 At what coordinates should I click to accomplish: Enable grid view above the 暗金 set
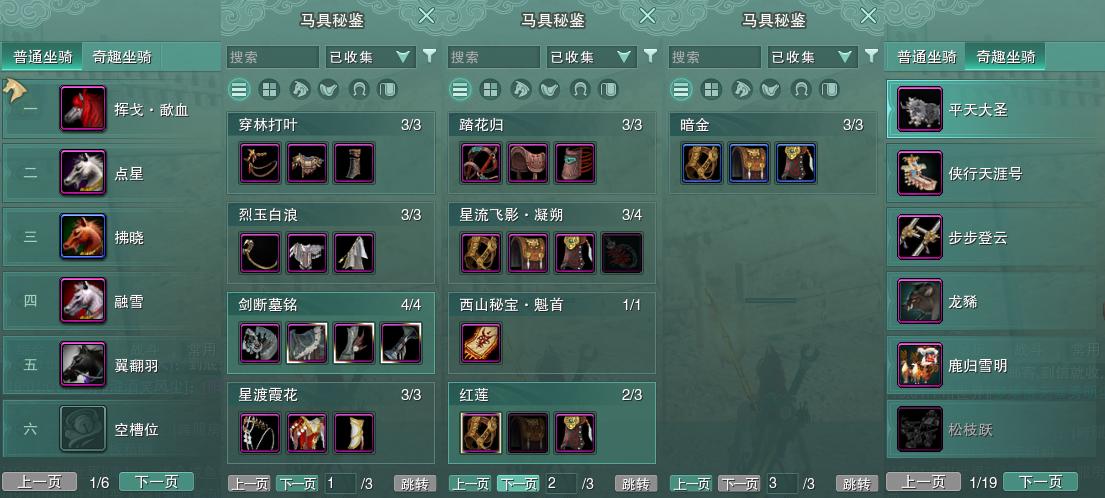711,89
